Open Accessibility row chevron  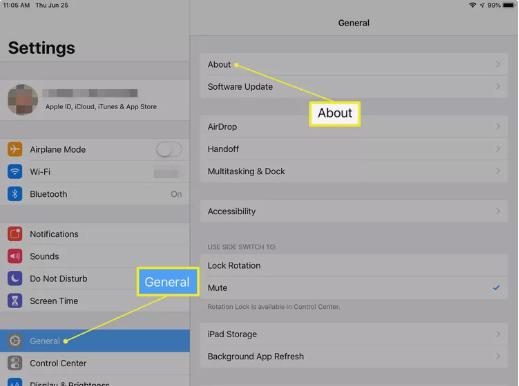click(498, 211)
